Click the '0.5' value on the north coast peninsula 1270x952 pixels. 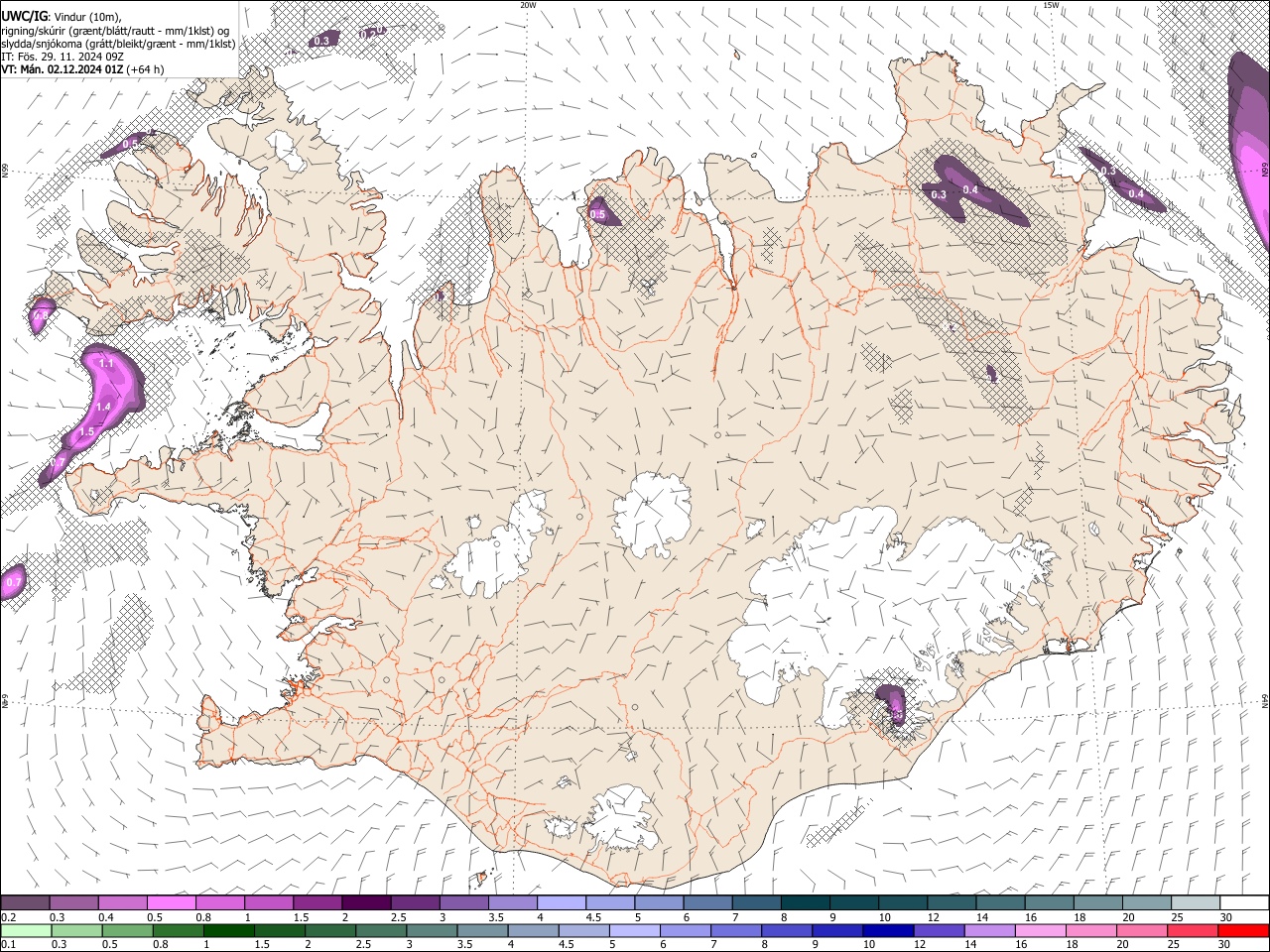[x=597, y=214]
